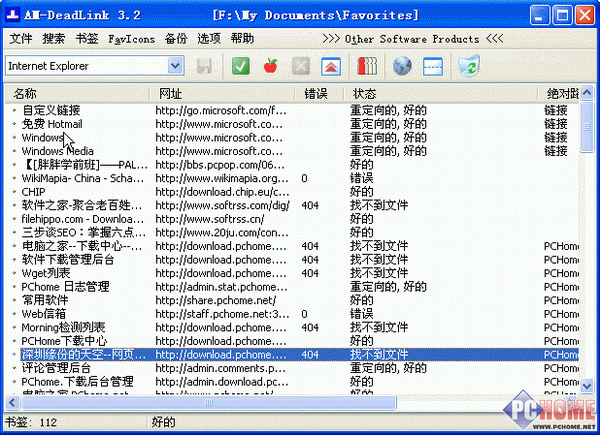Select the 电脑之家--下载中心 bookmark row
Viewport: 600px width, 436px height.
[x=292, y=246]
